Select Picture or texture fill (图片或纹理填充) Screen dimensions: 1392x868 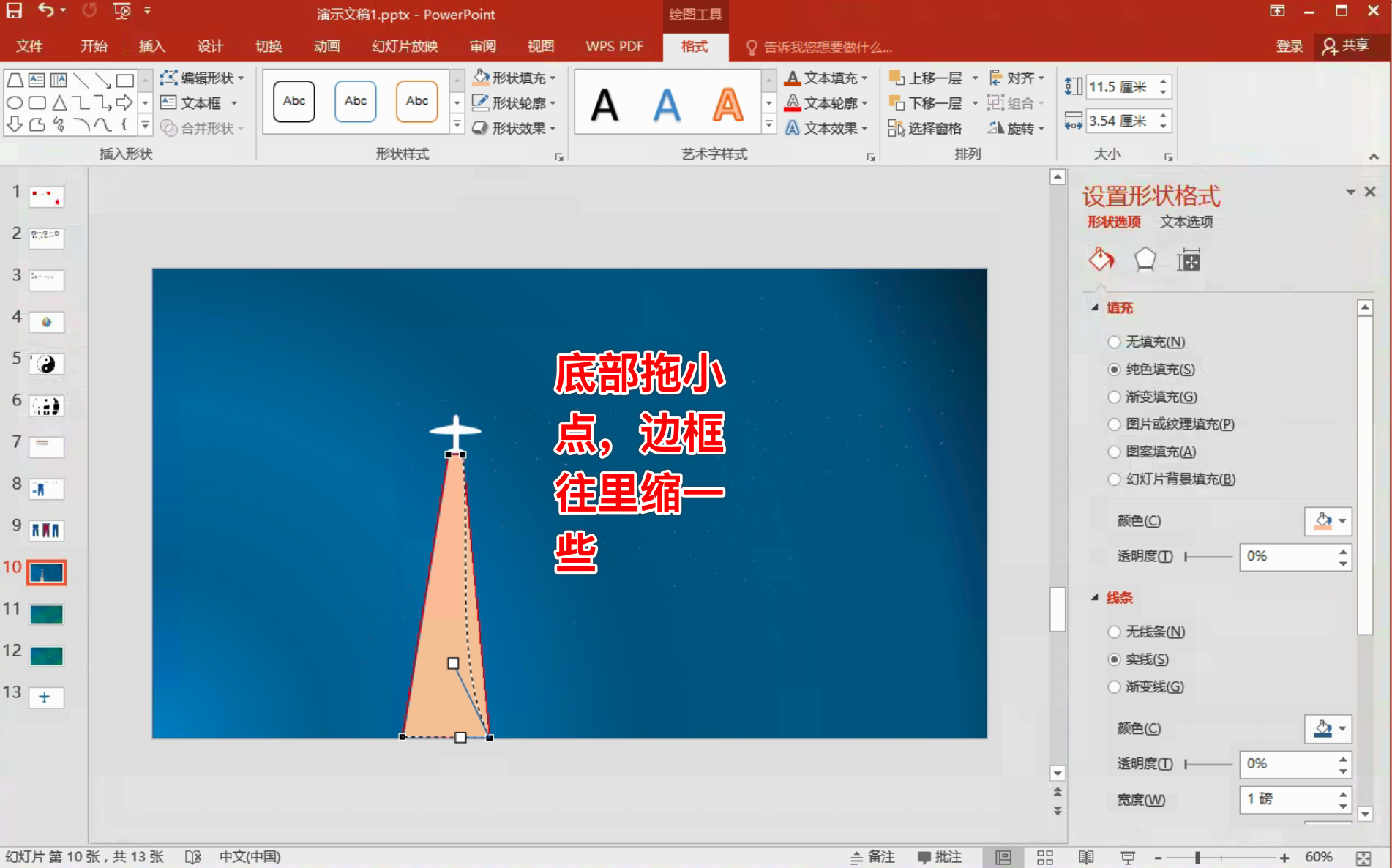pos(1114,424)
